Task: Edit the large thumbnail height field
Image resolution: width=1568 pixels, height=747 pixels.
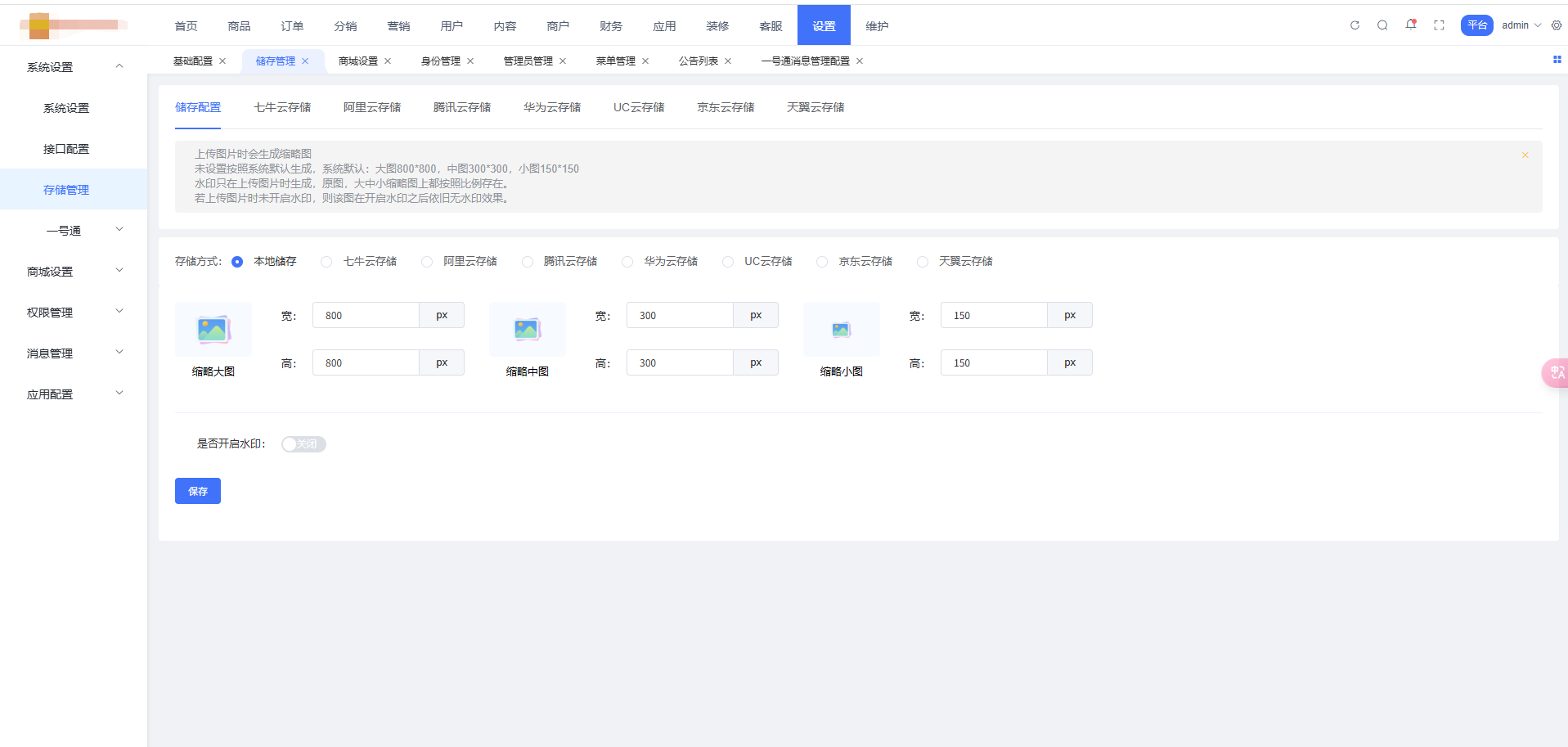Action: point(366,363)
